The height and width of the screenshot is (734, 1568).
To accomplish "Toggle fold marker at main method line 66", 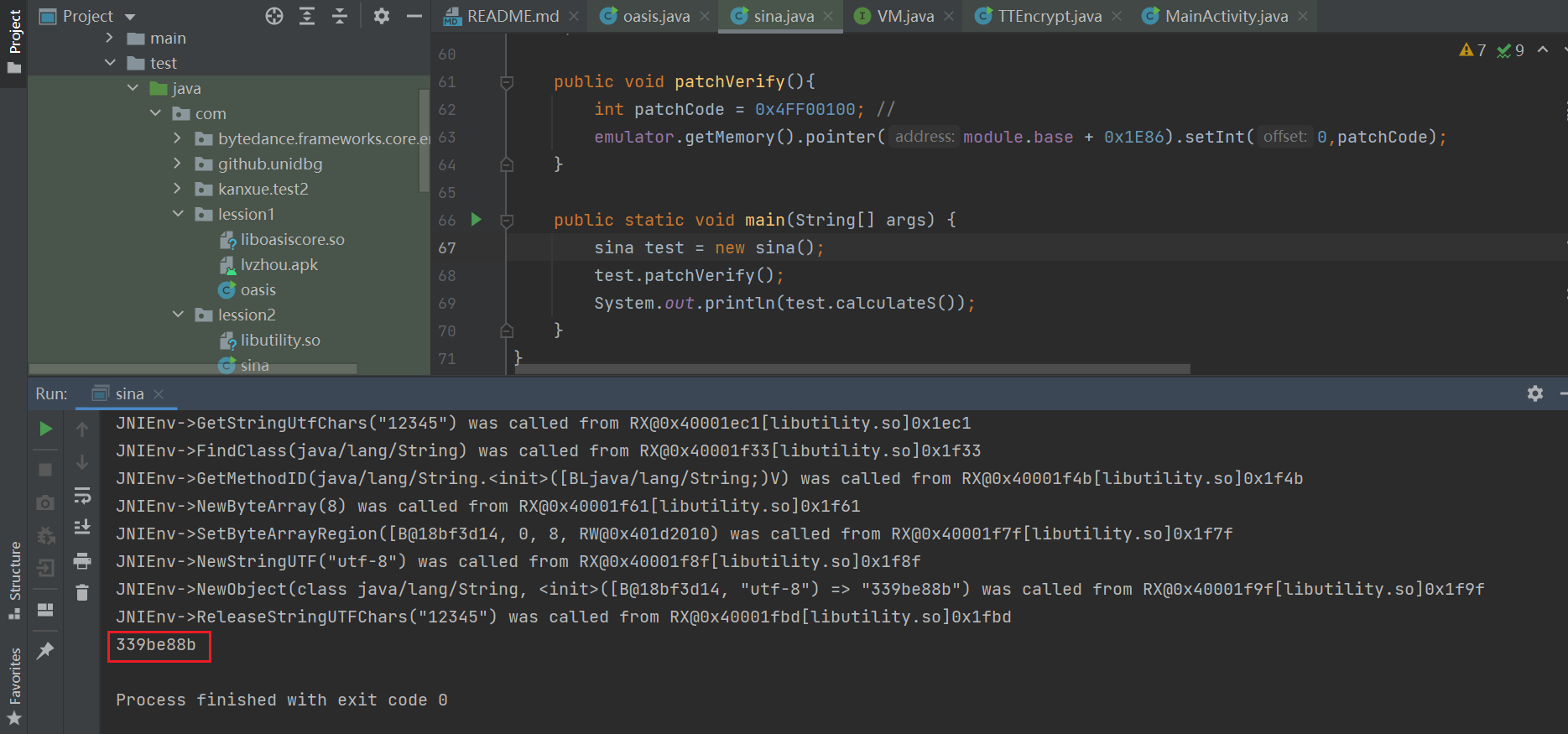I will [507, 221].
